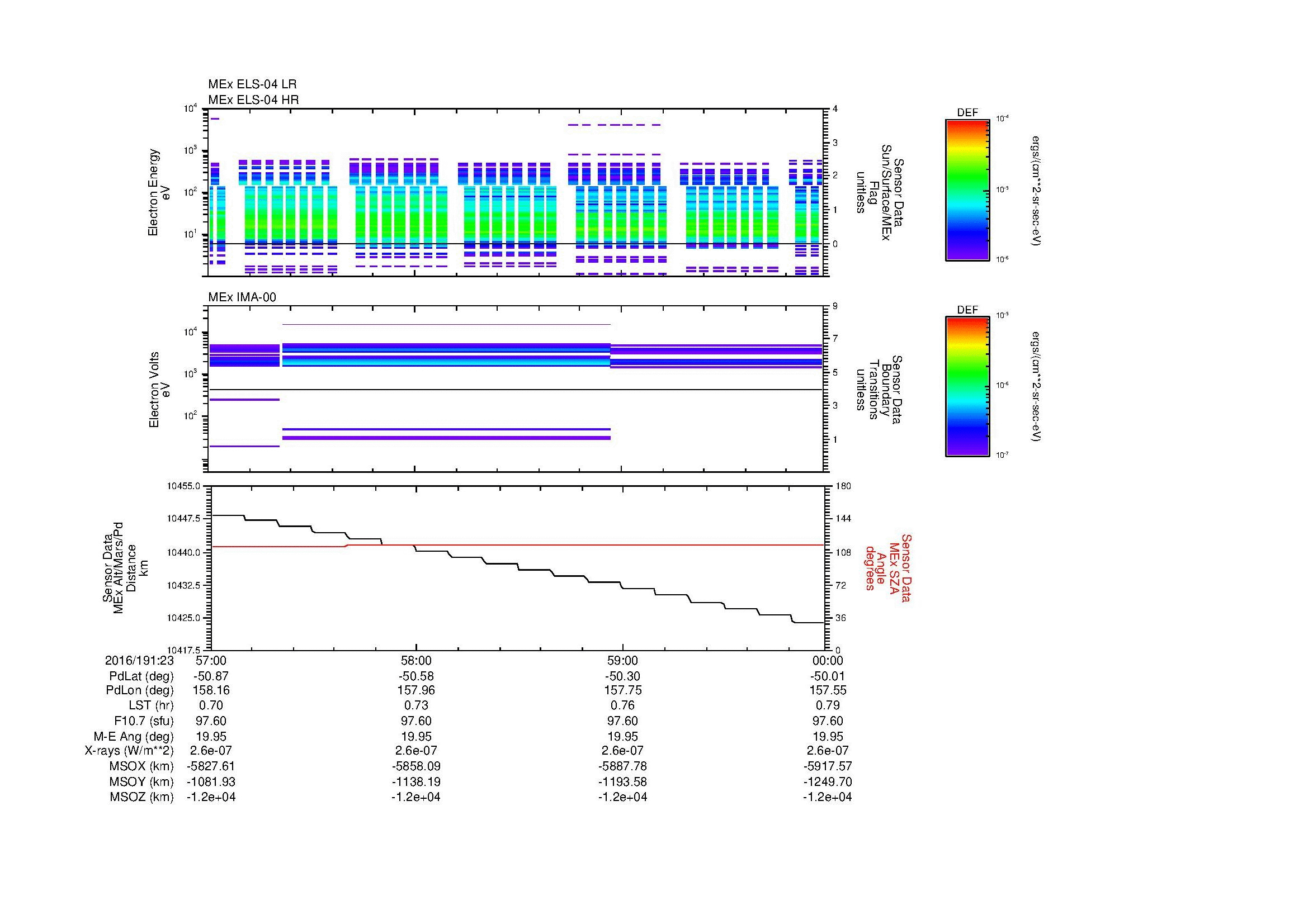Click the lower DEF color bar
The height and width of the screenshot is (924, 1308).
(967, 387)
